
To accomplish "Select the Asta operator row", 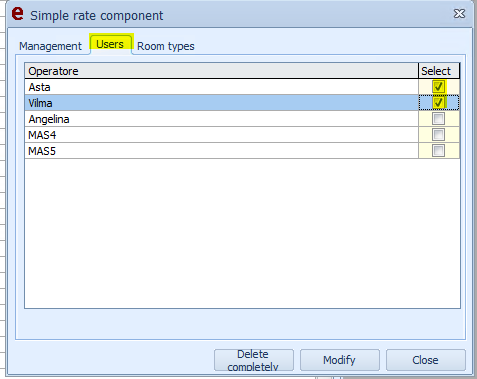I will (x=221, y=87).
